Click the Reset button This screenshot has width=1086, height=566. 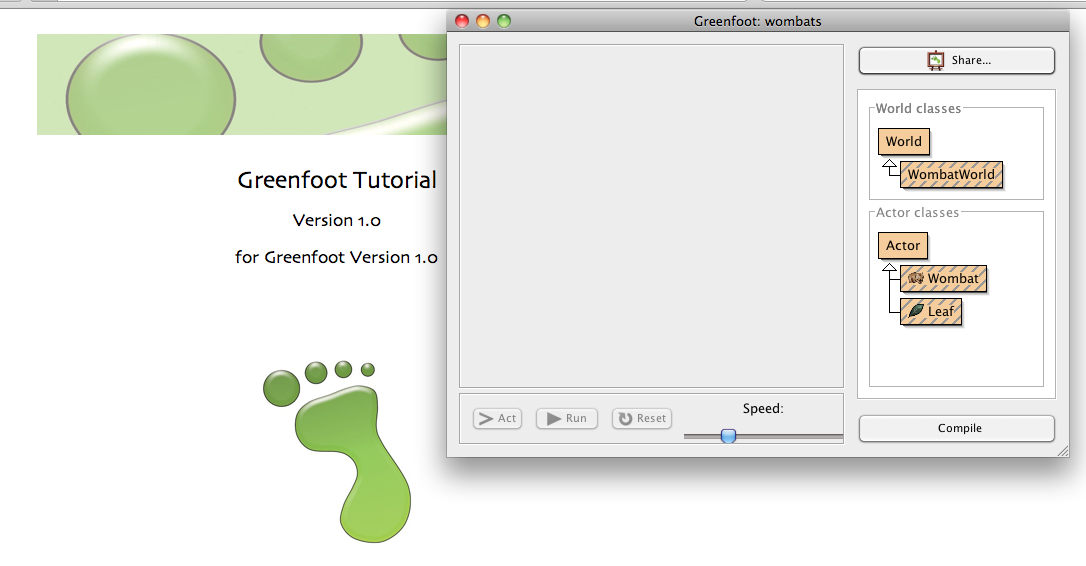coord(641,418)
